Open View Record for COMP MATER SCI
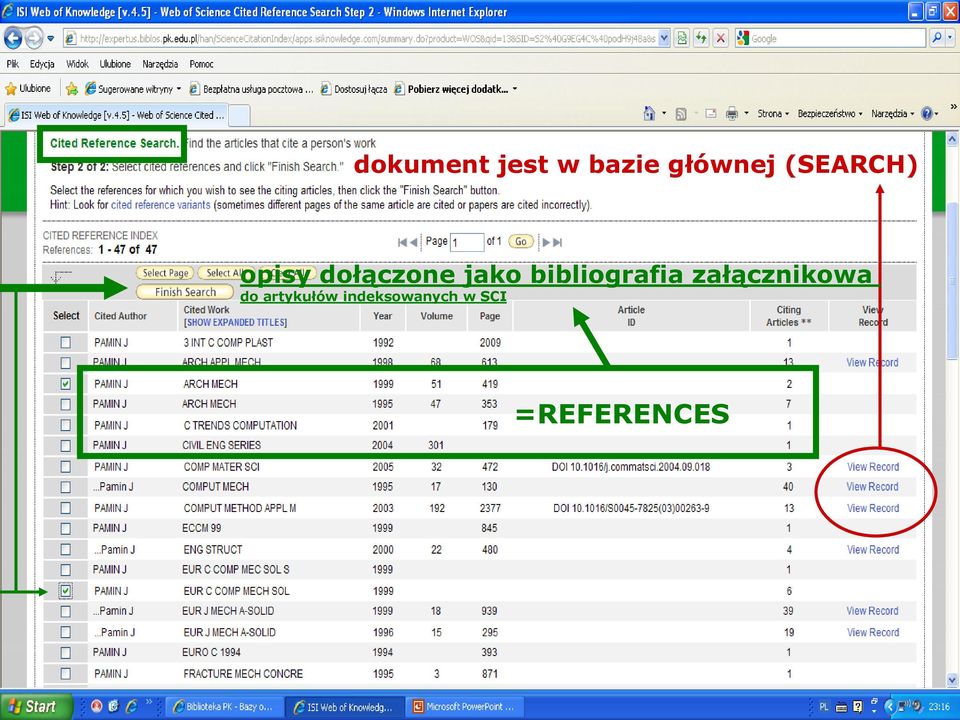 click(x=872, y=467)
